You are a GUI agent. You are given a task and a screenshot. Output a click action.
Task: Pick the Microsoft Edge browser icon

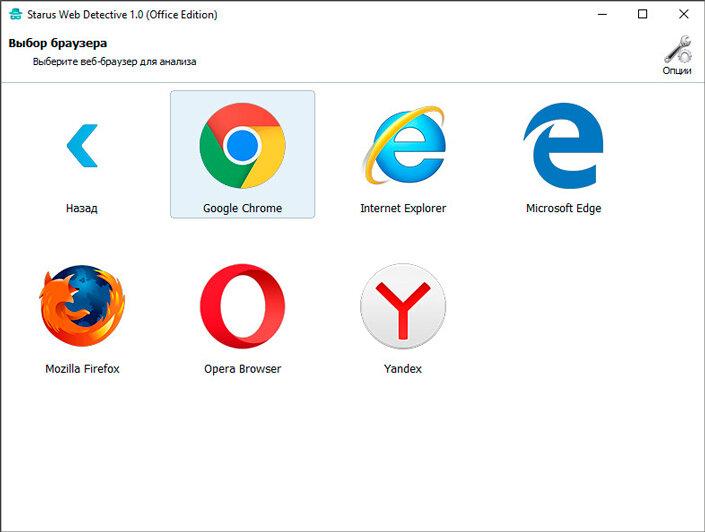point(563,146)
